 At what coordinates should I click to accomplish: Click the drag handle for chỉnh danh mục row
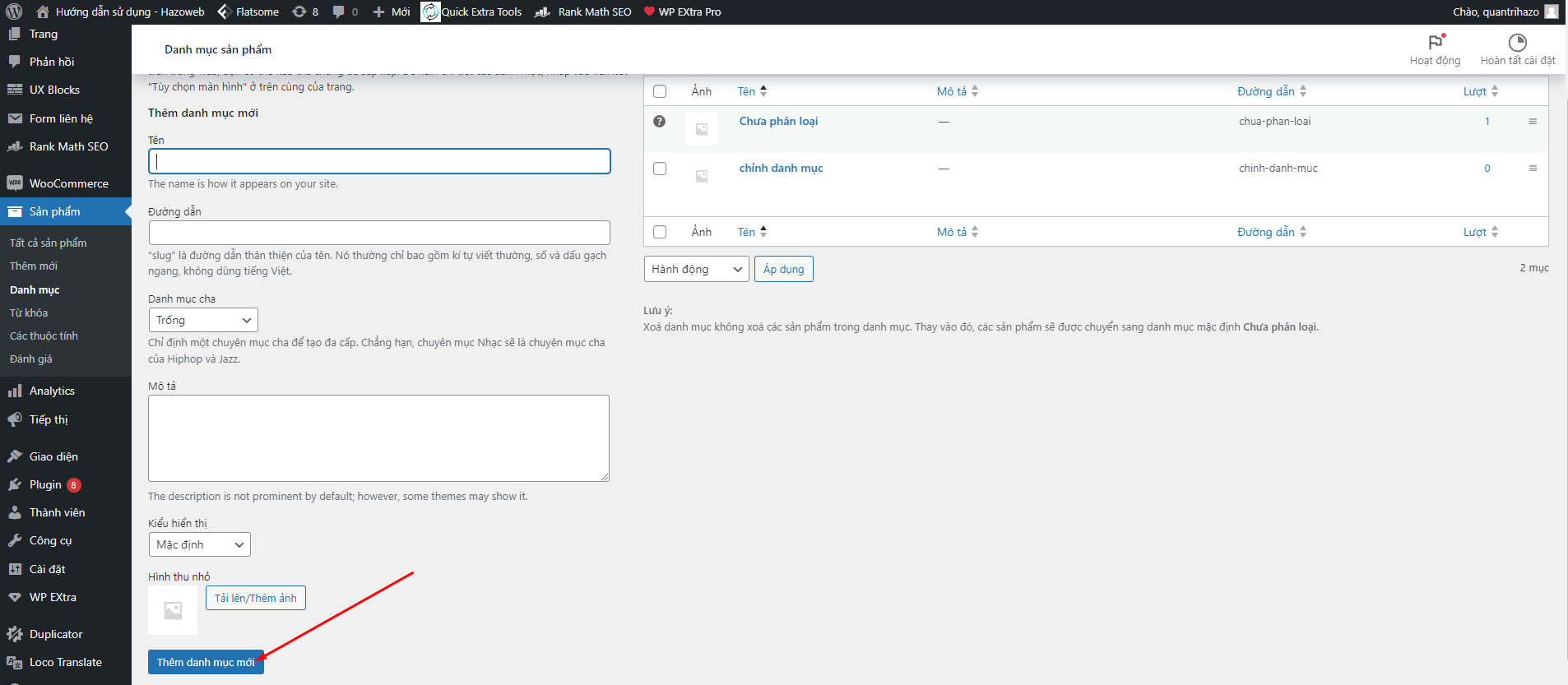tap(1533, 168)
